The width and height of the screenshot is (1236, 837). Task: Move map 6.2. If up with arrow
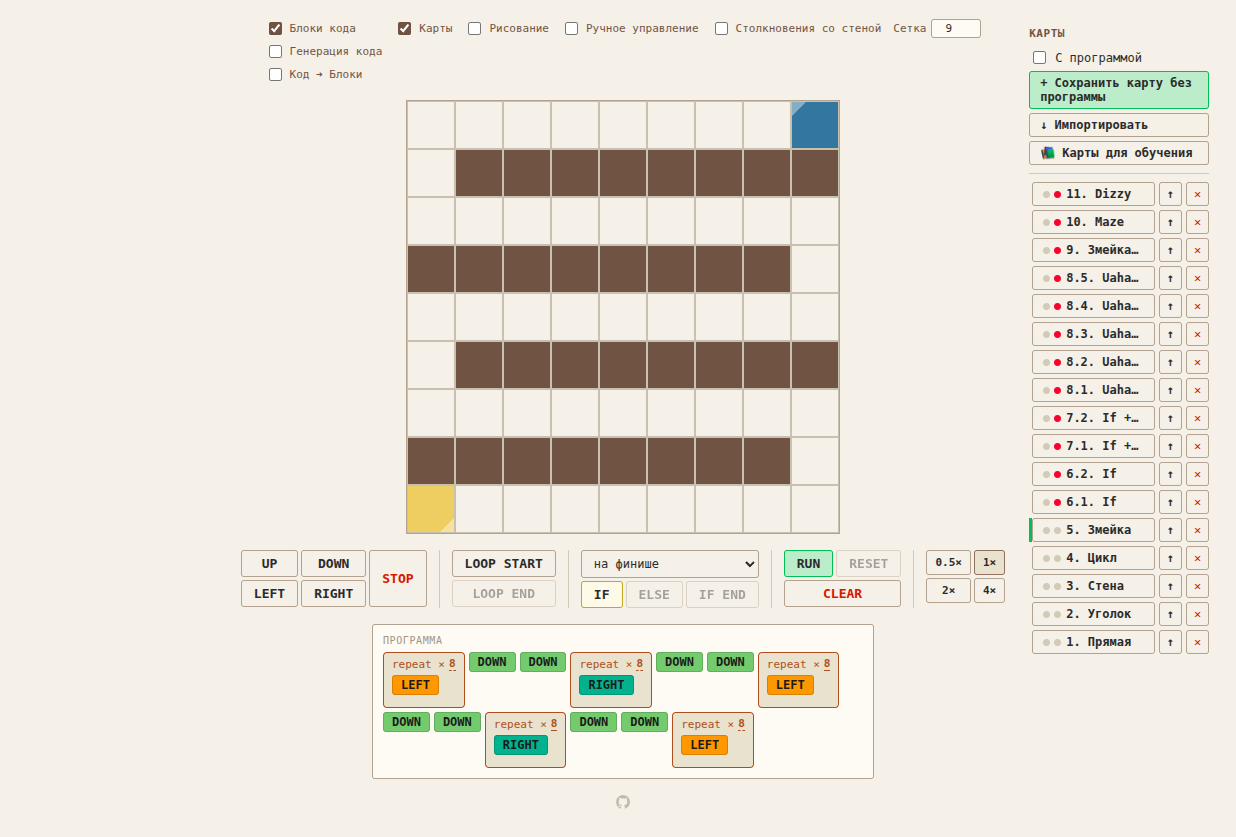(x=1170, y=474)
